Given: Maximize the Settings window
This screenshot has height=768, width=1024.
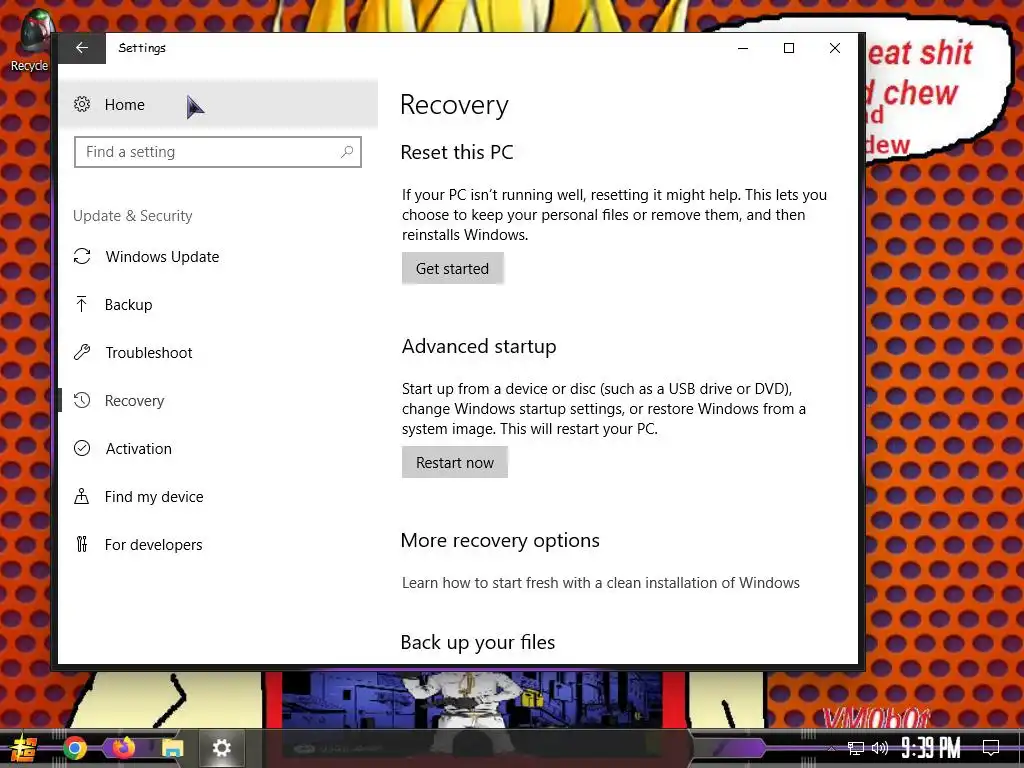Looking at the screenshot, I should 789,48.
